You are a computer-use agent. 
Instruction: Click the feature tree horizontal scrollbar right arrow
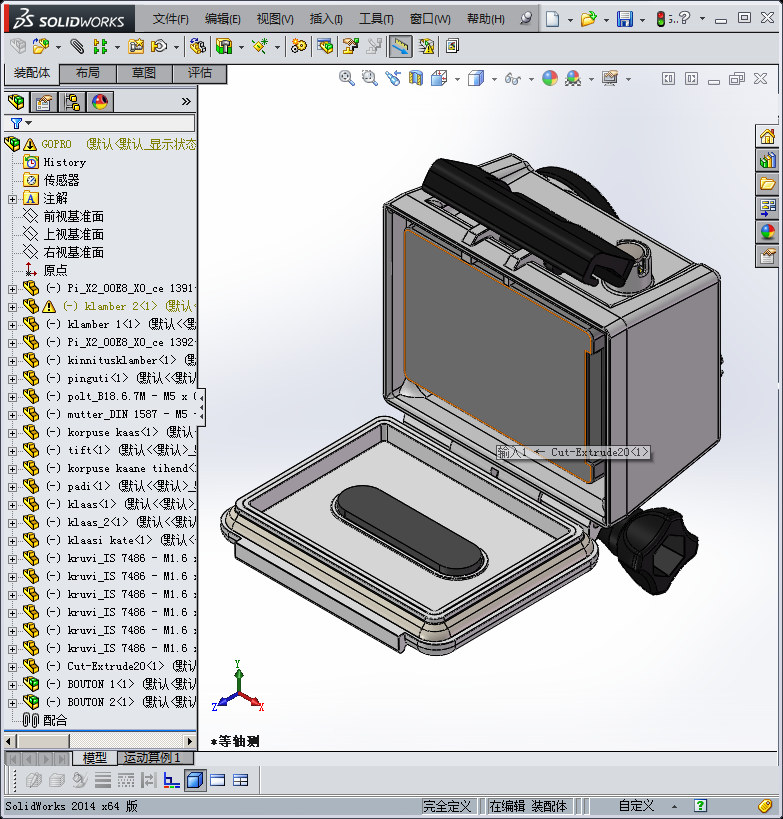tap(190, 741)
